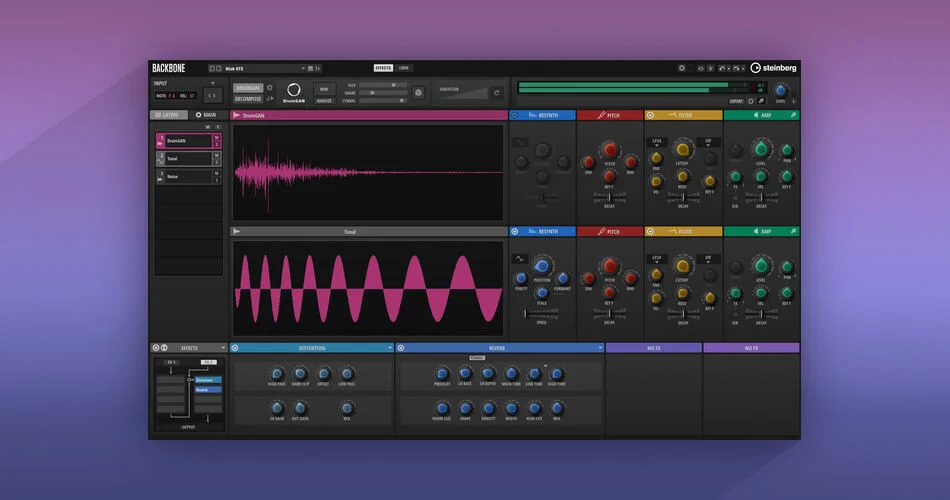This screenshot has height=500, width=950.
Task: Click the wrench icon in top AMP header
Action: tap(793, 115)
